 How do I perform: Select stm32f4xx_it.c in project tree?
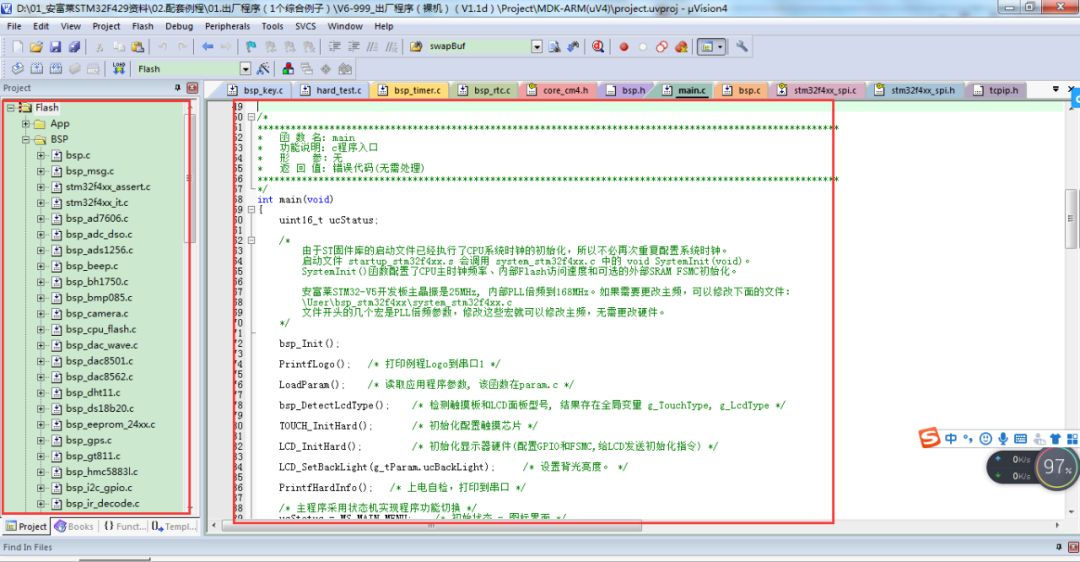(96, 202)
